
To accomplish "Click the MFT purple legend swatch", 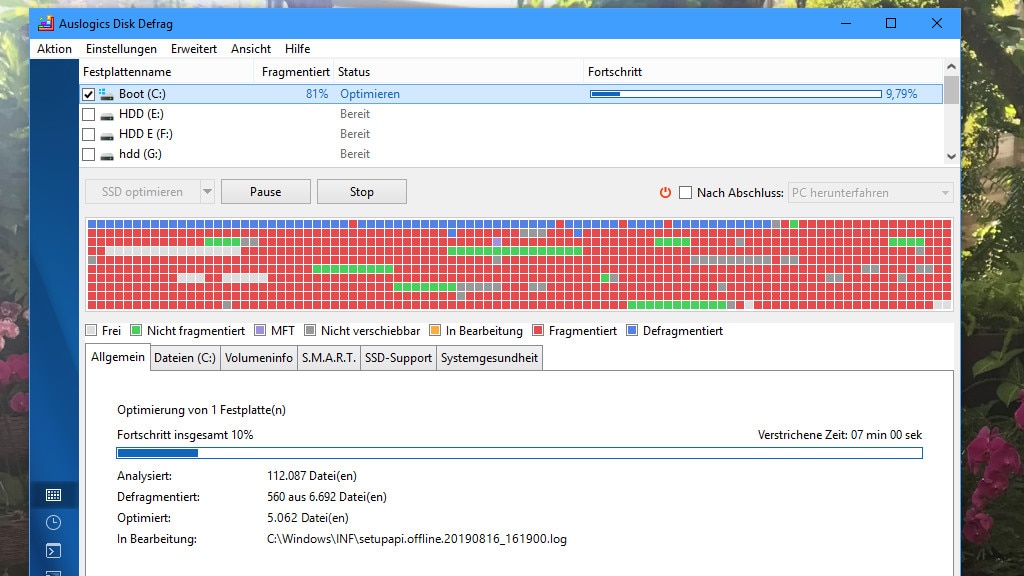I will tap(260, 330).
